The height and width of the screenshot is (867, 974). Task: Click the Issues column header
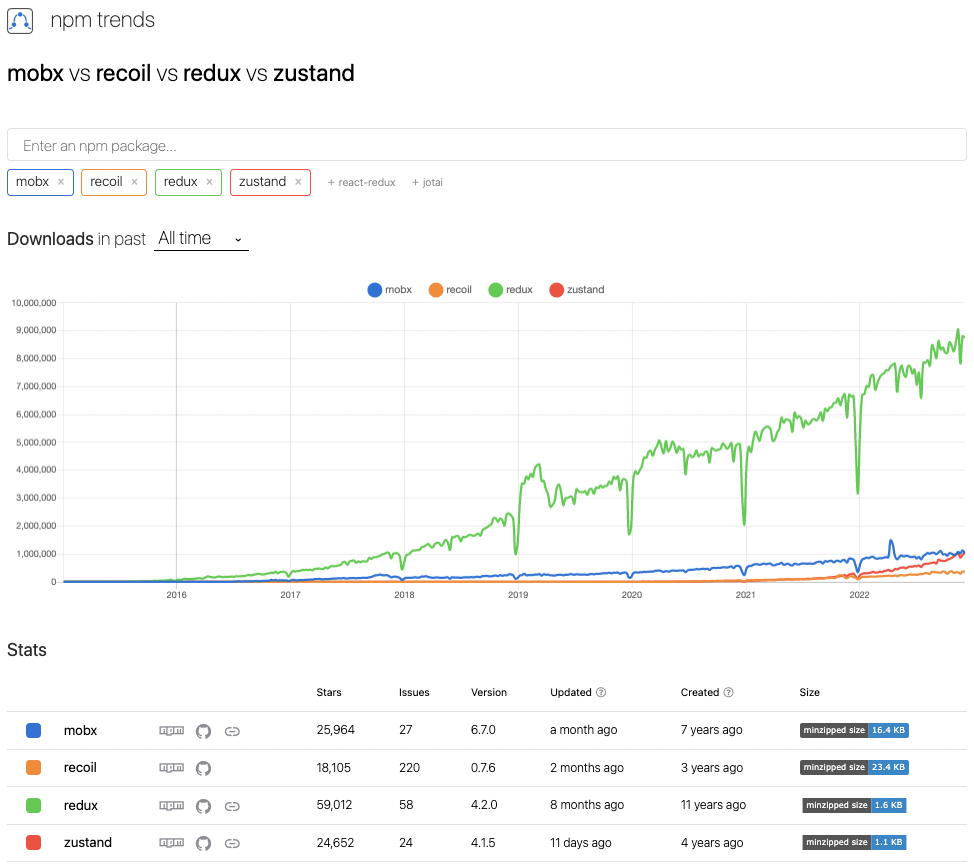[414, 692]
